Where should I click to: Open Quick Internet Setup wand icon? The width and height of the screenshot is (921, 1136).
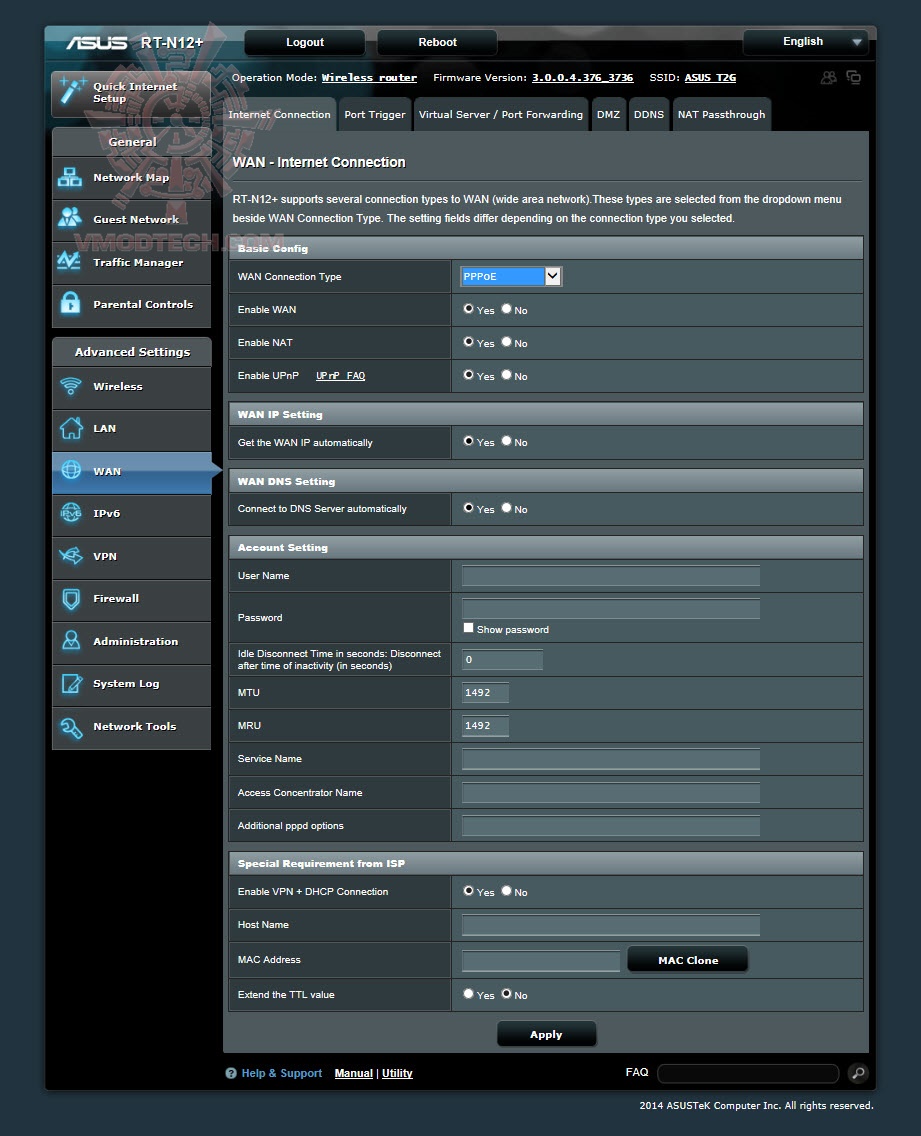click(72, 91)
